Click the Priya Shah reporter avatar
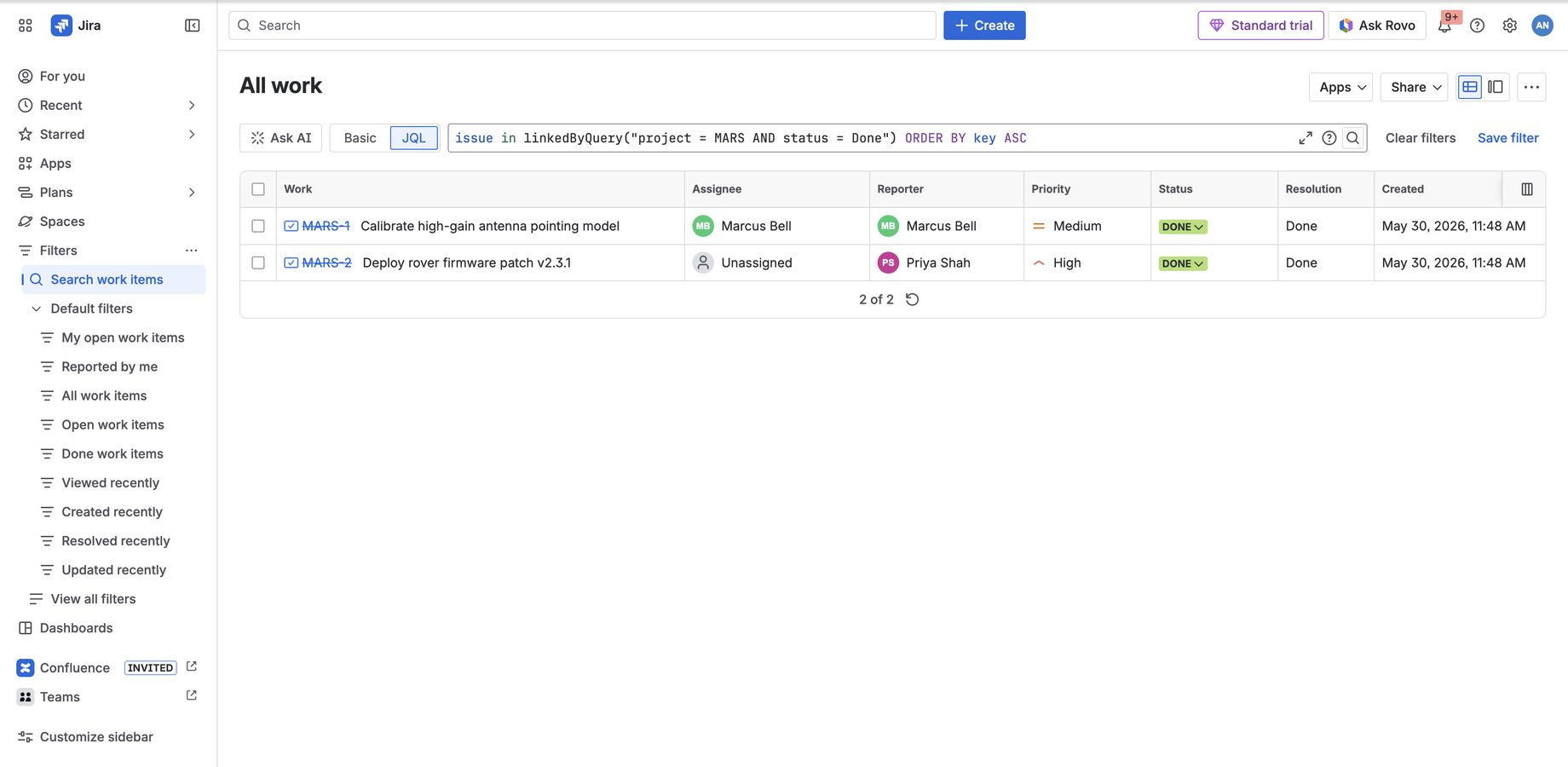Screen dimensions: 1568x767 (x=888, y=262)
